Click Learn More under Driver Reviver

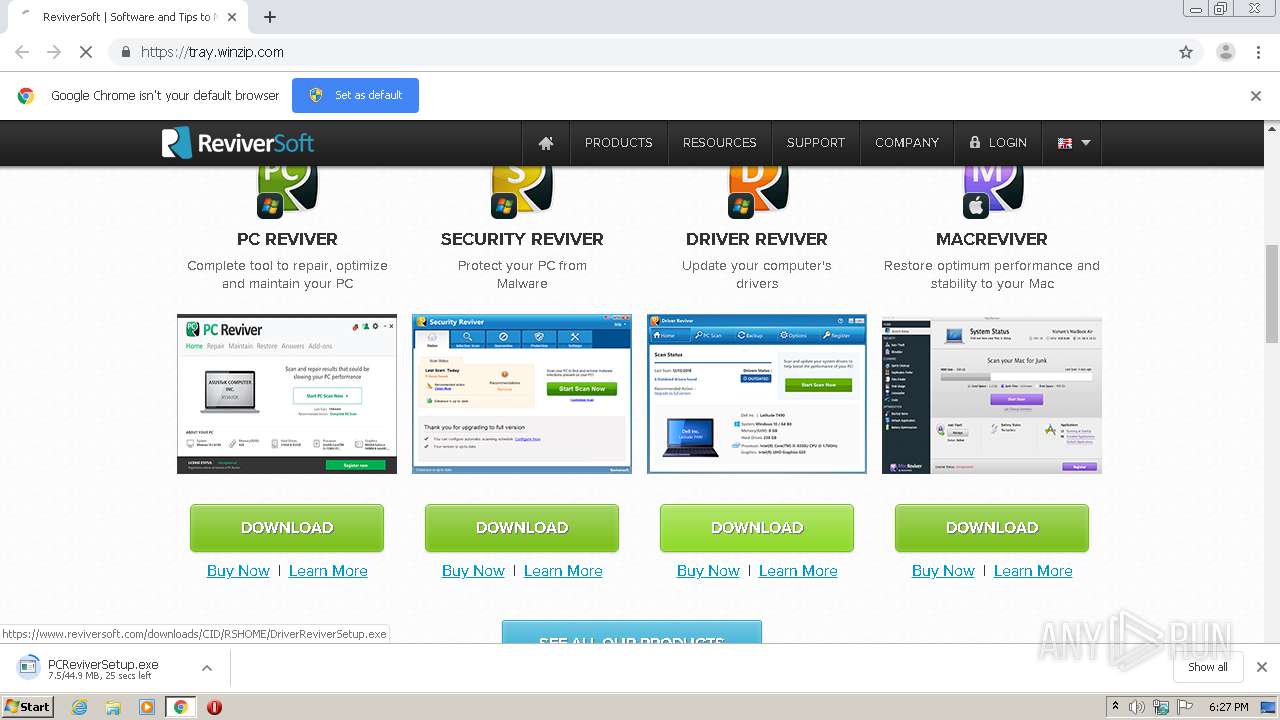tap(798, 571)
